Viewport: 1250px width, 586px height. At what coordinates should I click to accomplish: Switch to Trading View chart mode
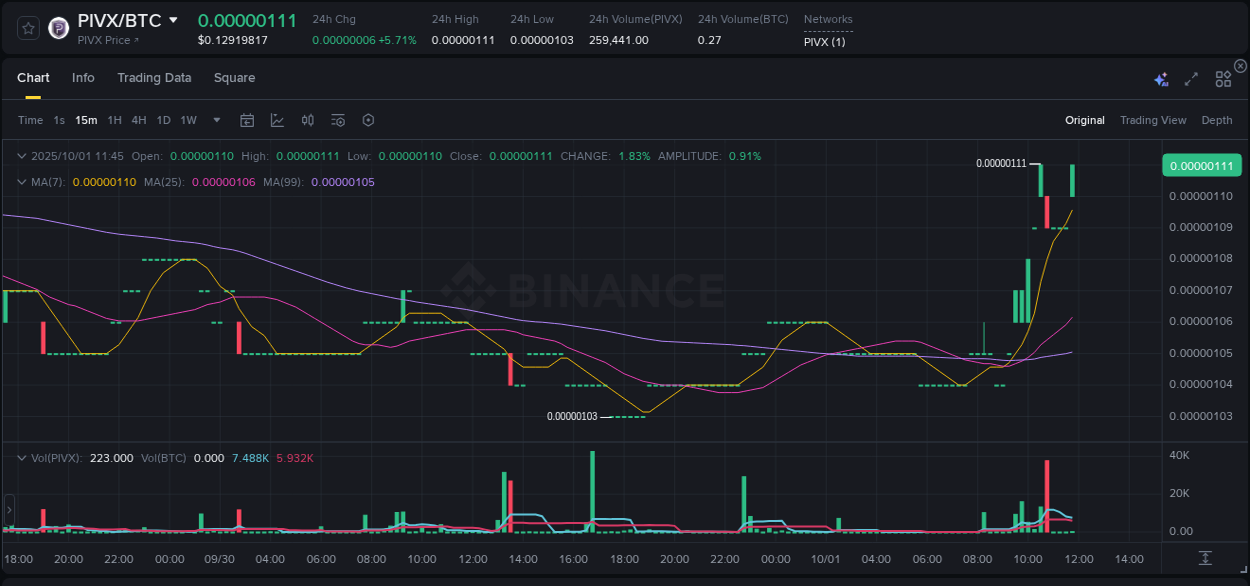[x=1152, y=119]
